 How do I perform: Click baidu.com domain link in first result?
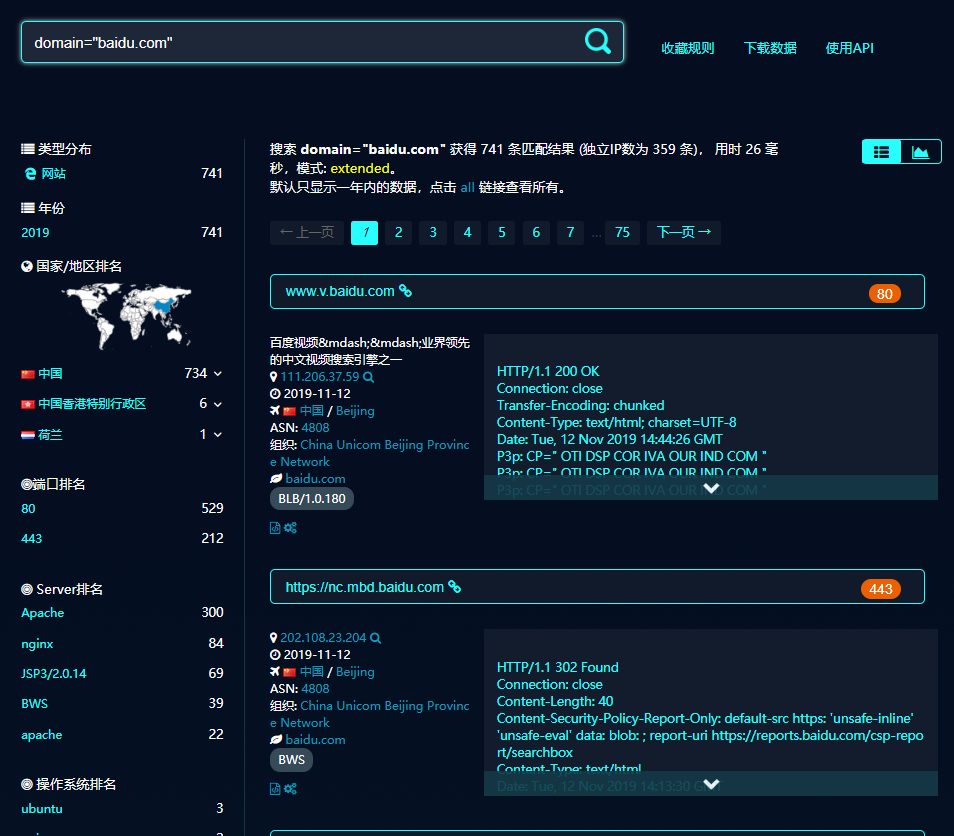[x=315, y=479]
